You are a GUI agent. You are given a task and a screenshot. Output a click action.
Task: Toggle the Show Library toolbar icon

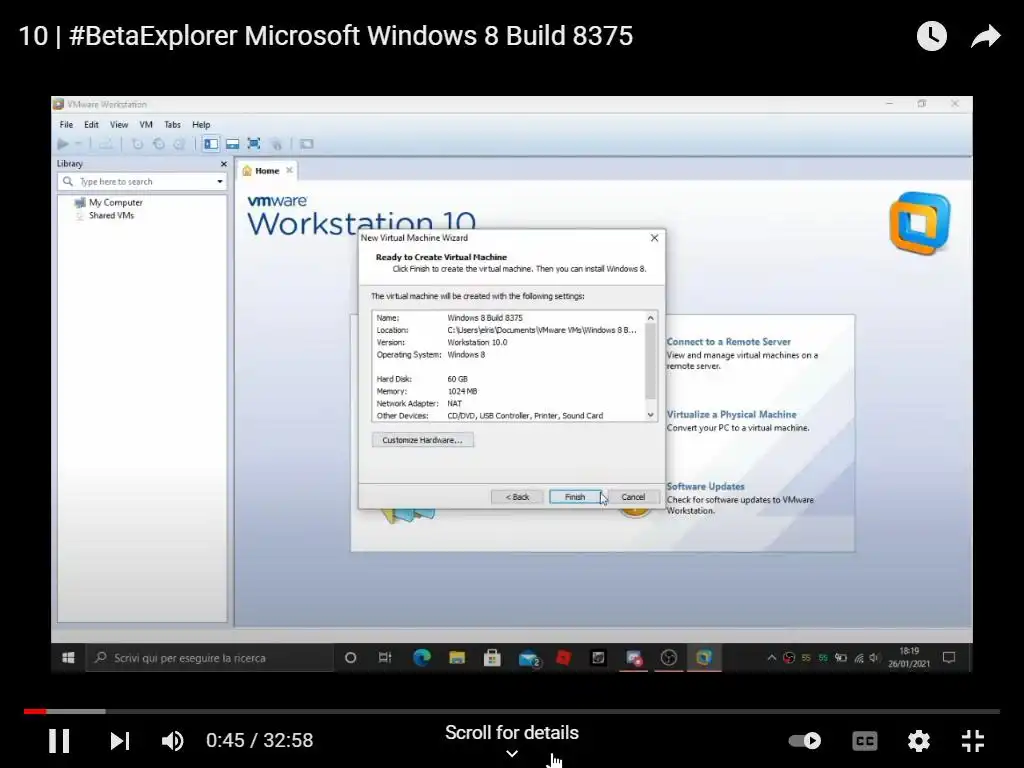pos(211,144)
